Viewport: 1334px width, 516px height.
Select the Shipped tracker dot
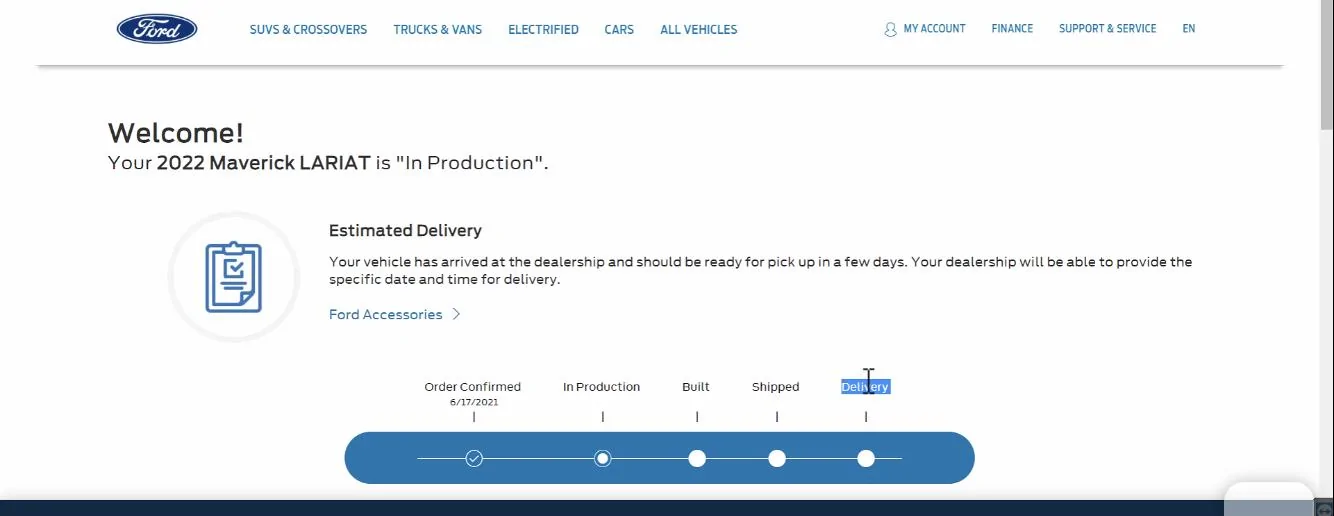point(777,458)
